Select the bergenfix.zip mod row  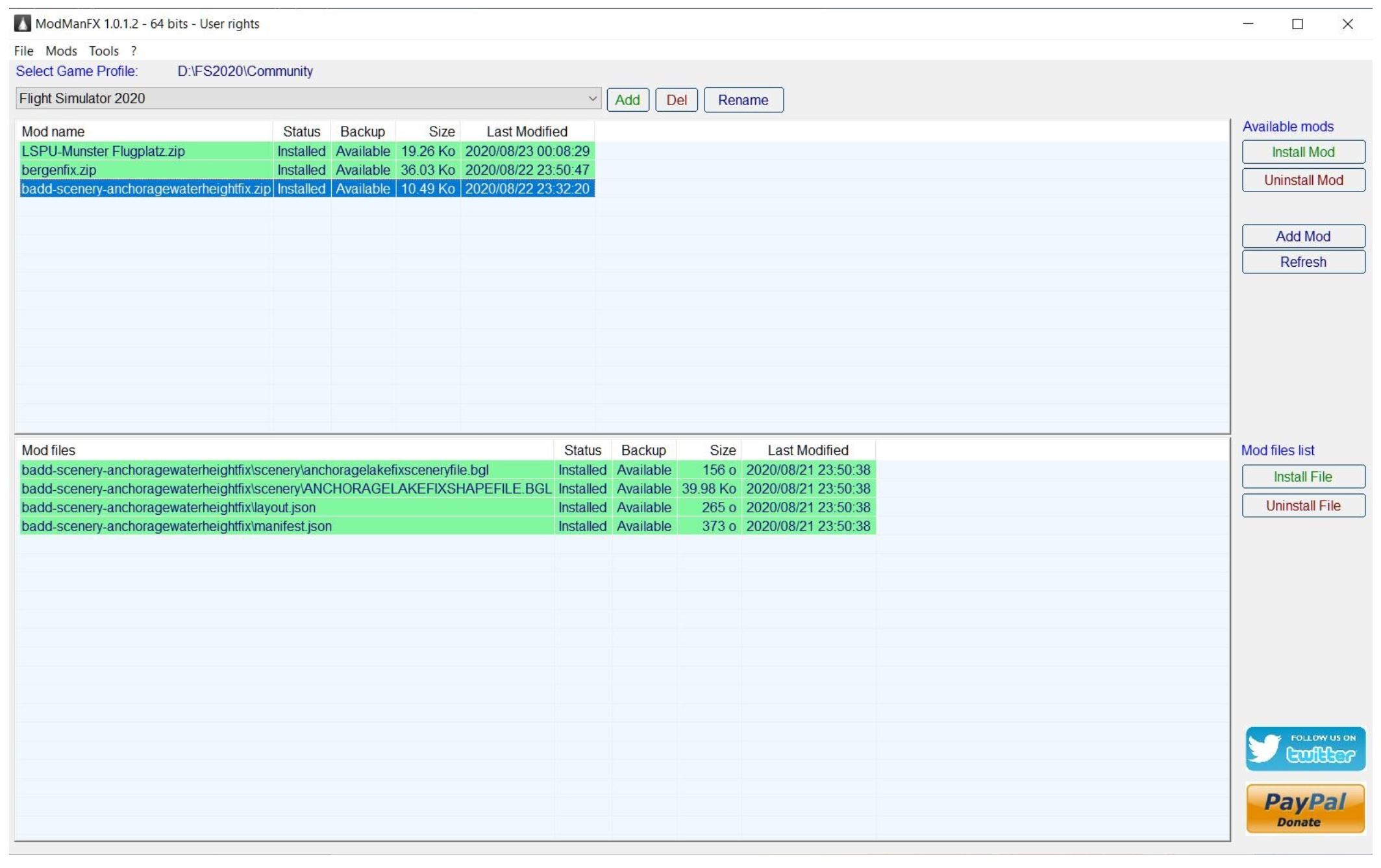(59, 170)
